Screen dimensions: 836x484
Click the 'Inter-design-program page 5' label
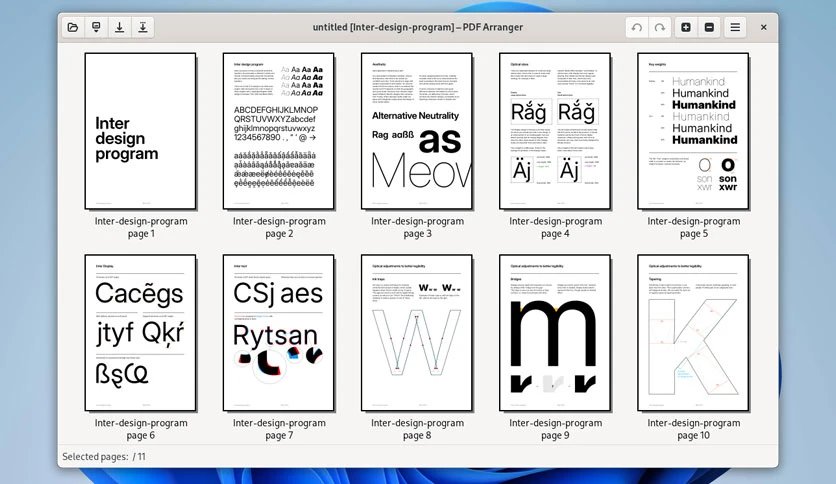[x=694, y=227]
